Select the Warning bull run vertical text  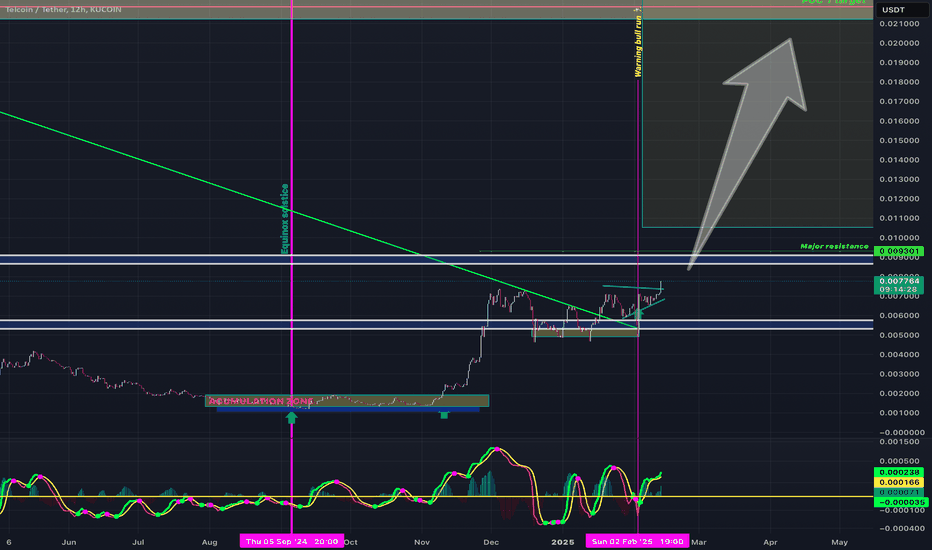point(638,46)
